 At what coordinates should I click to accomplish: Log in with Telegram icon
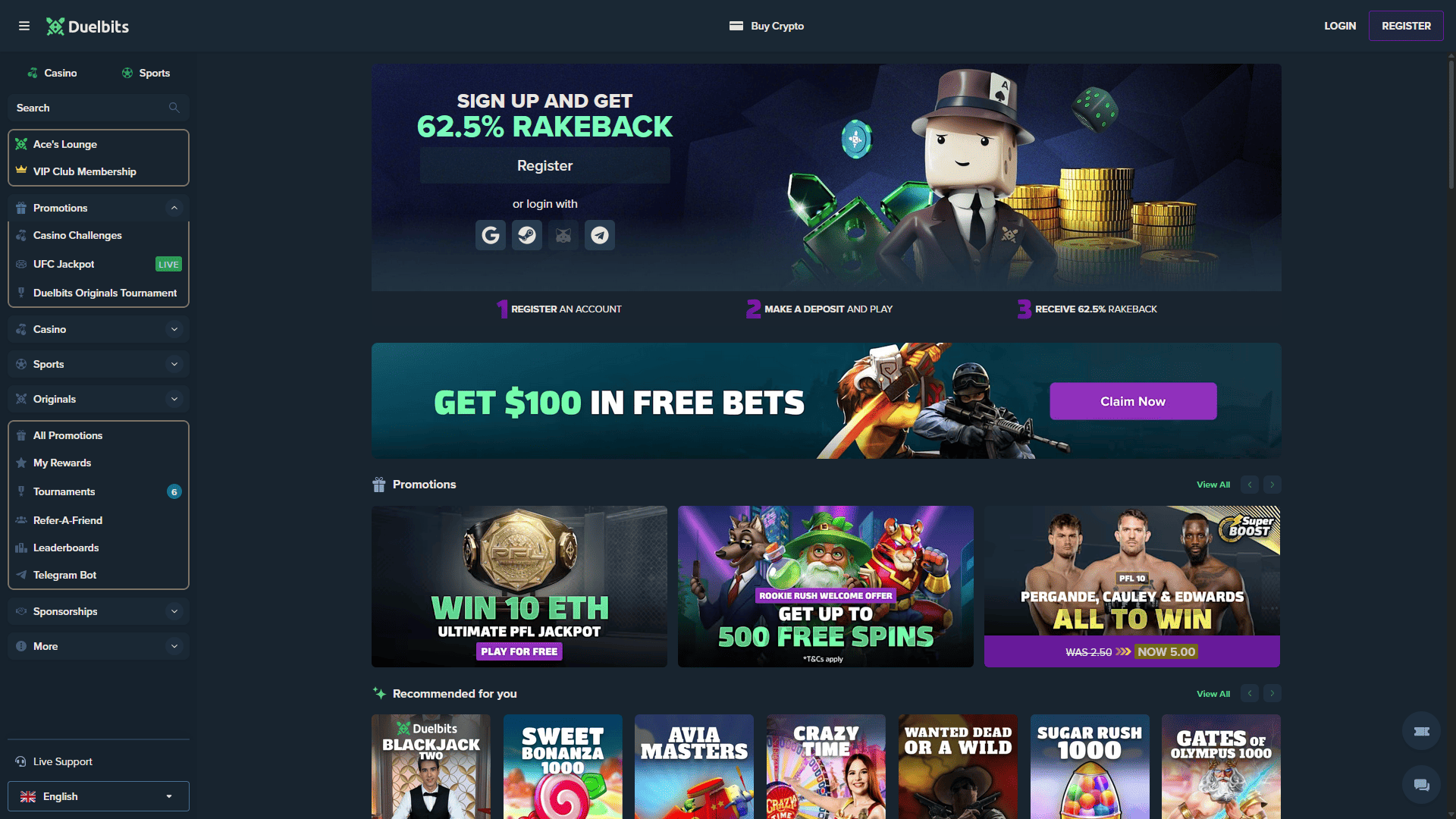click(600, 235)
